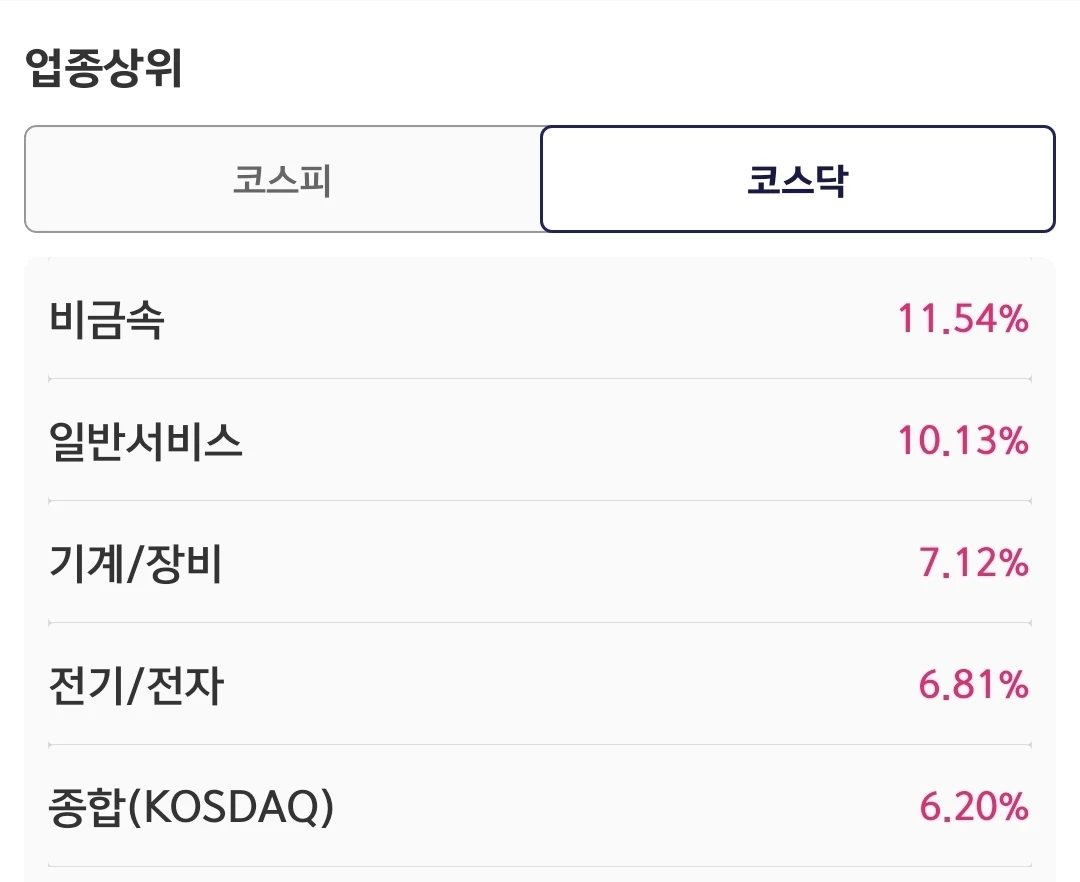
Task: Open the 비금속 sector row
Action: tap(540, 319)
